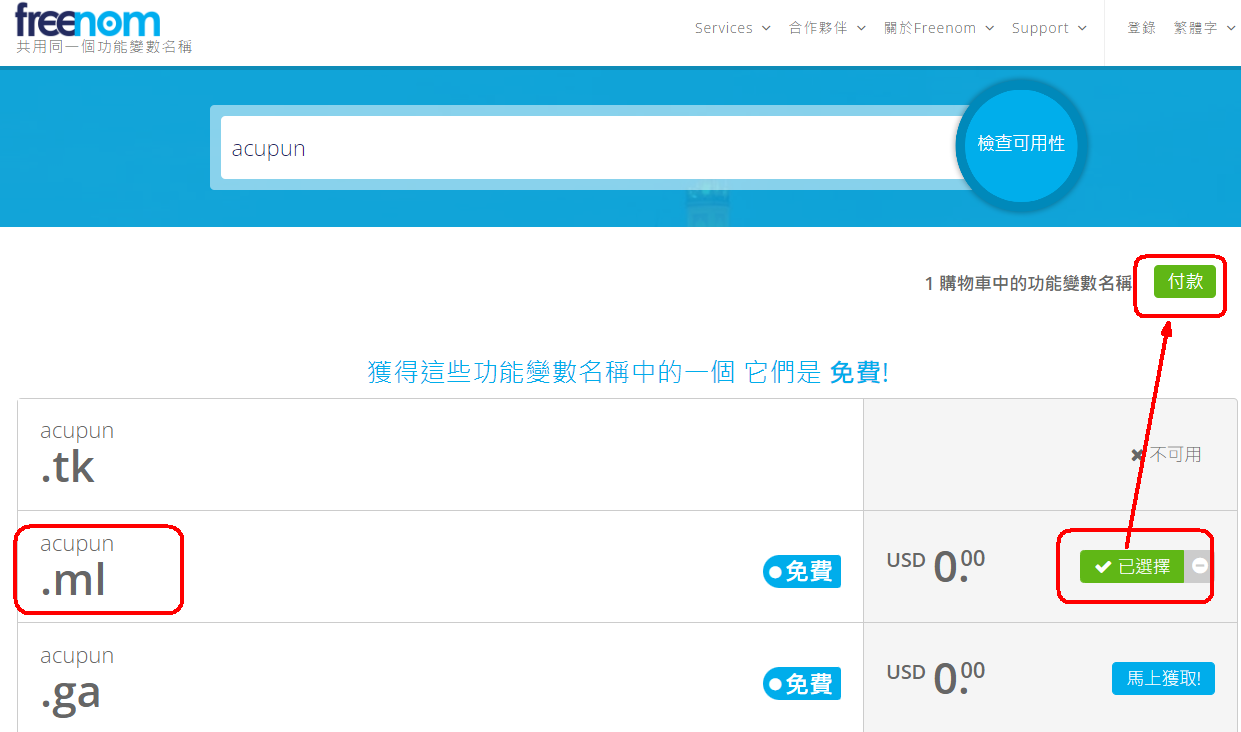The height and width of the screenshot is (732, 1241).
Task: Select the 不可用 status on the .tk row
Action: coord(1166,454)
